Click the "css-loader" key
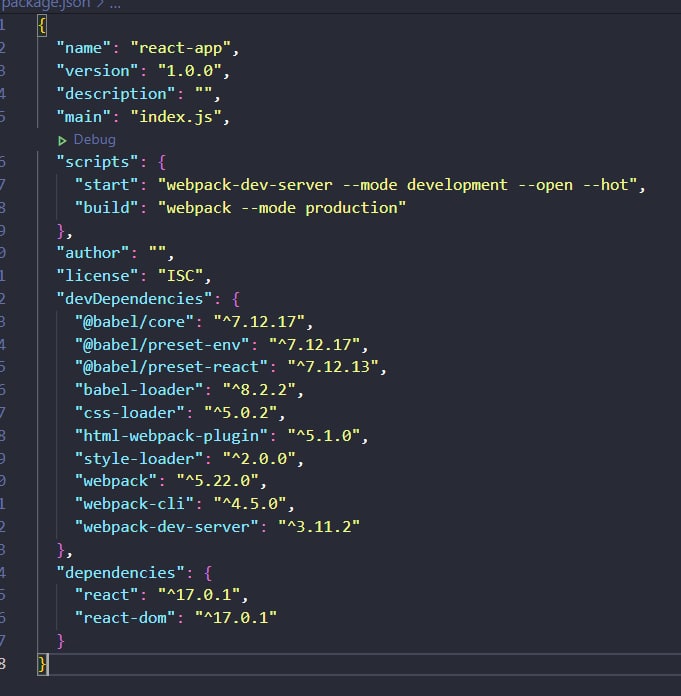The width and height of the screenshot is (681, 696). [130, 413]
